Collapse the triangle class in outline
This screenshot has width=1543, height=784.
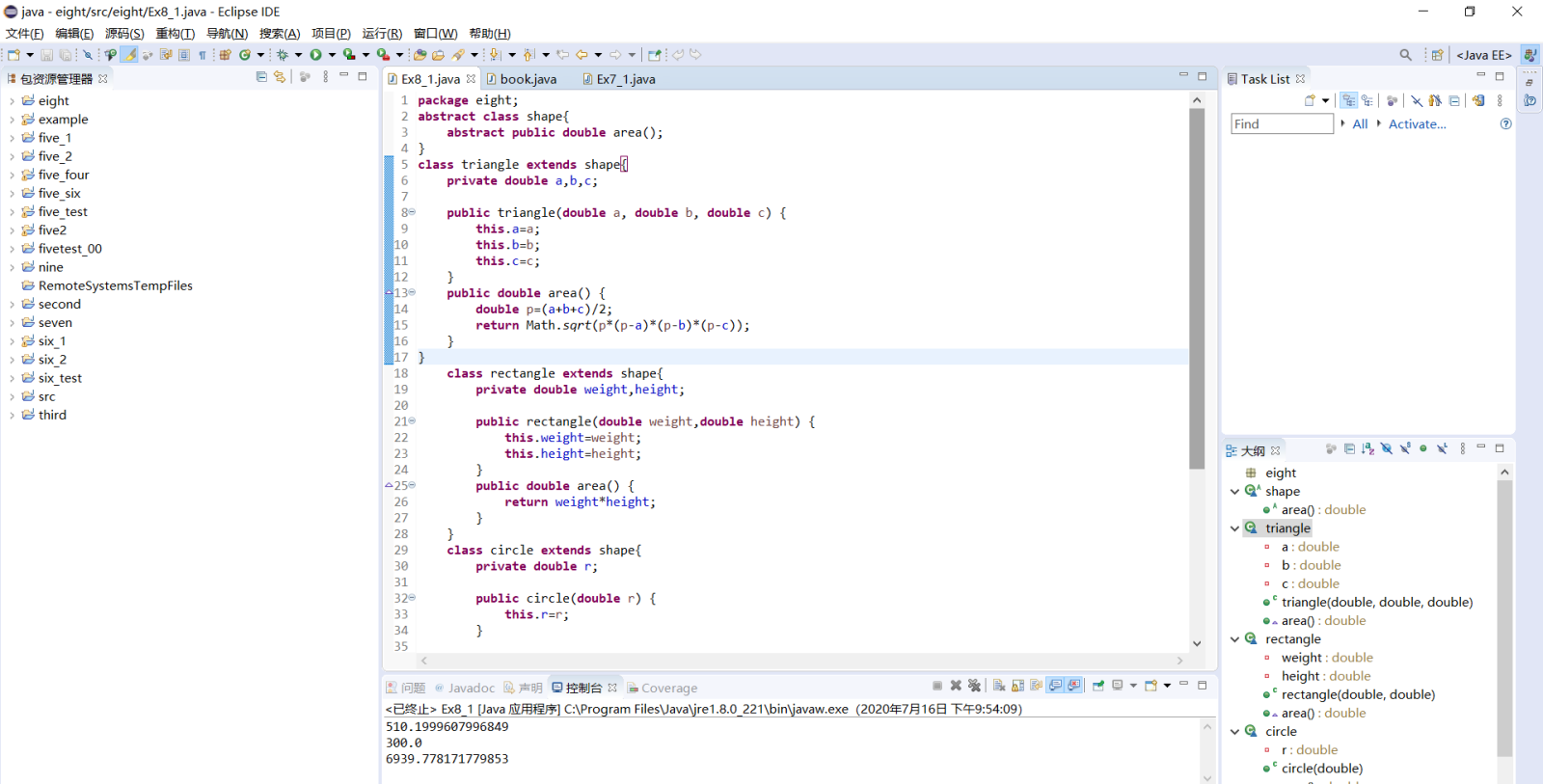tap(1234, 528)
